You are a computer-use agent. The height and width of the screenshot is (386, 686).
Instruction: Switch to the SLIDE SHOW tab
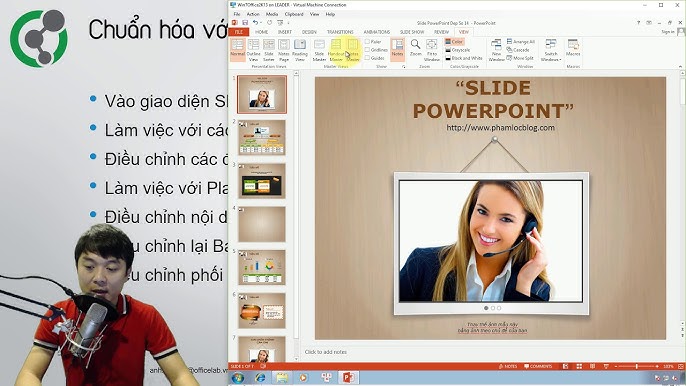click(412, 32)
